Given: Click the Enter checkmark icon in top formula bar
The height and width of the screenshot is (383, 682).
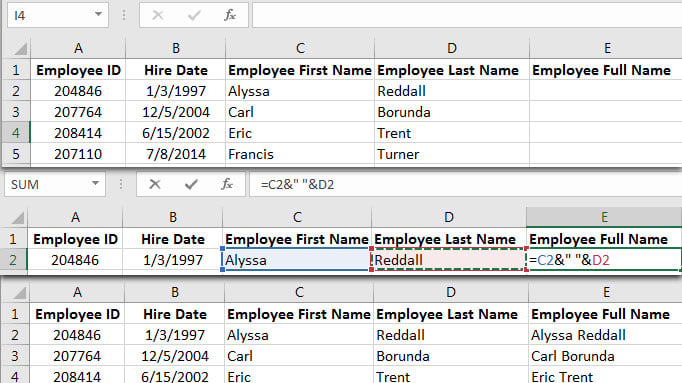Looking at the screenshot, I should pyautogui.click(x=194, y=15).
